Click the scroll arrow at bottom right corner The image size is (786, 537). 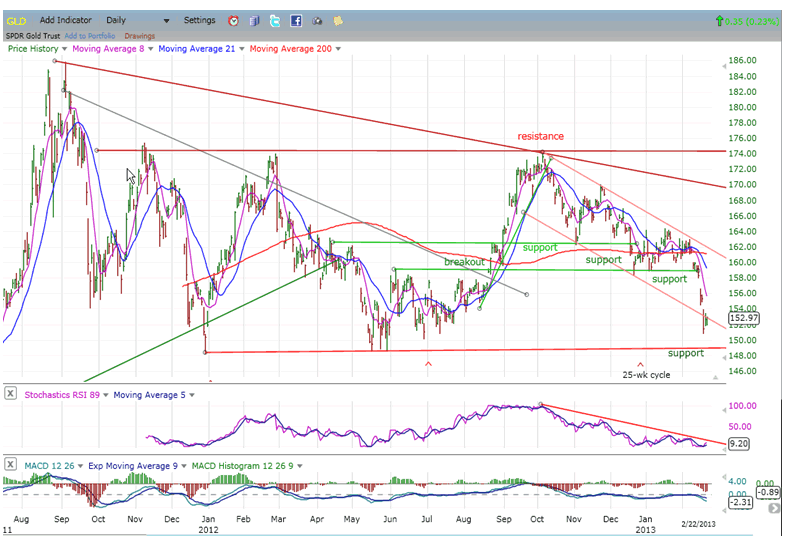point(774,508)
